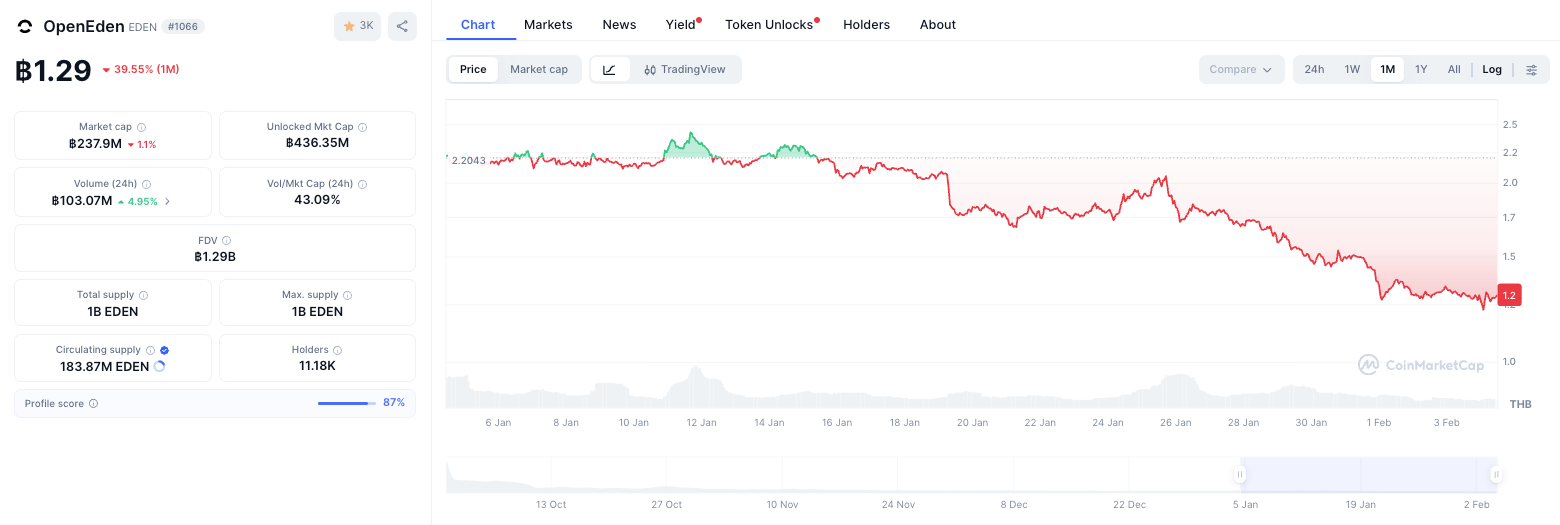Select 1Y time range
The image size is (1560, 525).
[x=1421, y=69]
